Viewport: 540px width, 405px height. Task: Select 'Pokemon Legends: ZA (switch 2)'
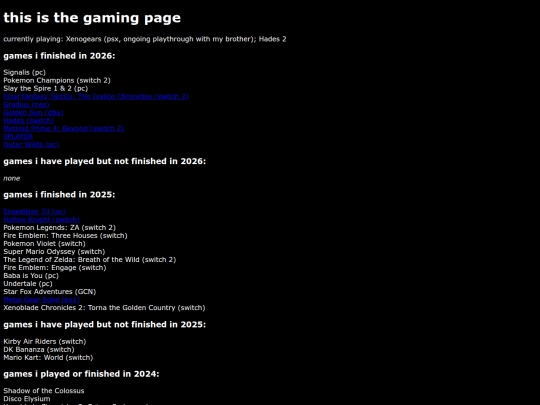[60, 228]
